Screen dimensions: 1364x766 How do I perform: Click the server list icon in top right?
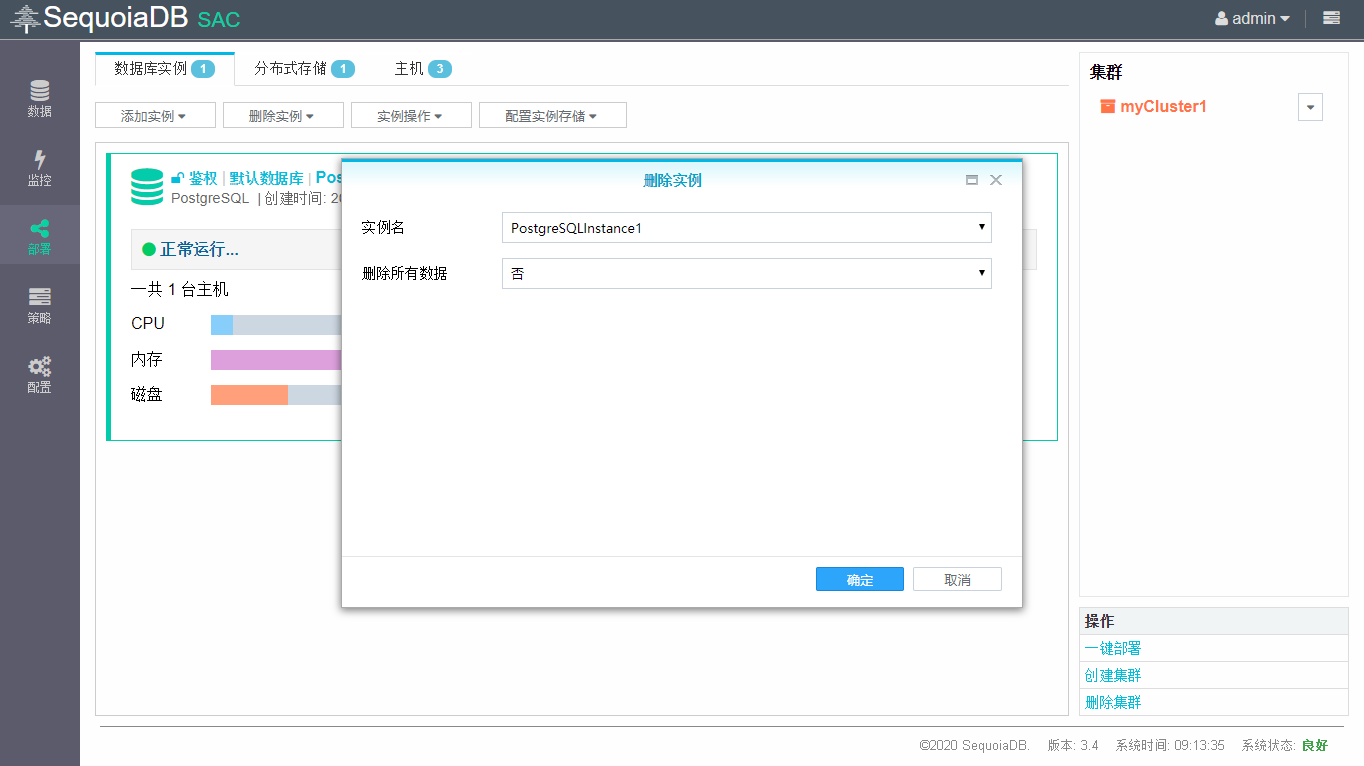pos(1331,18)
